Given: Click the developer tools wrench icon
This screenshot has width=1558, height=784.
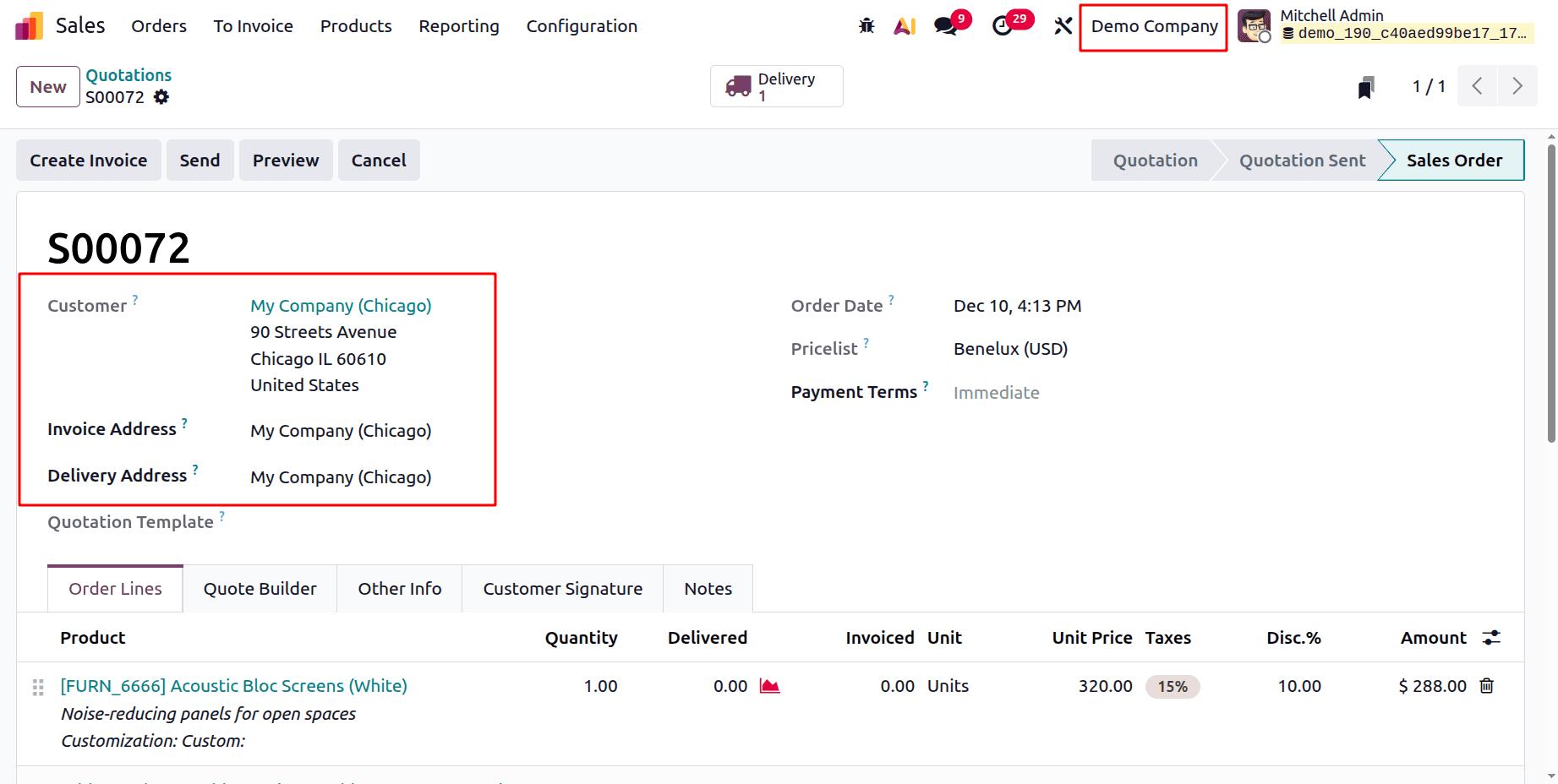Looking at the screenshot, I should pyautogui.click(x=1063, y=25).
